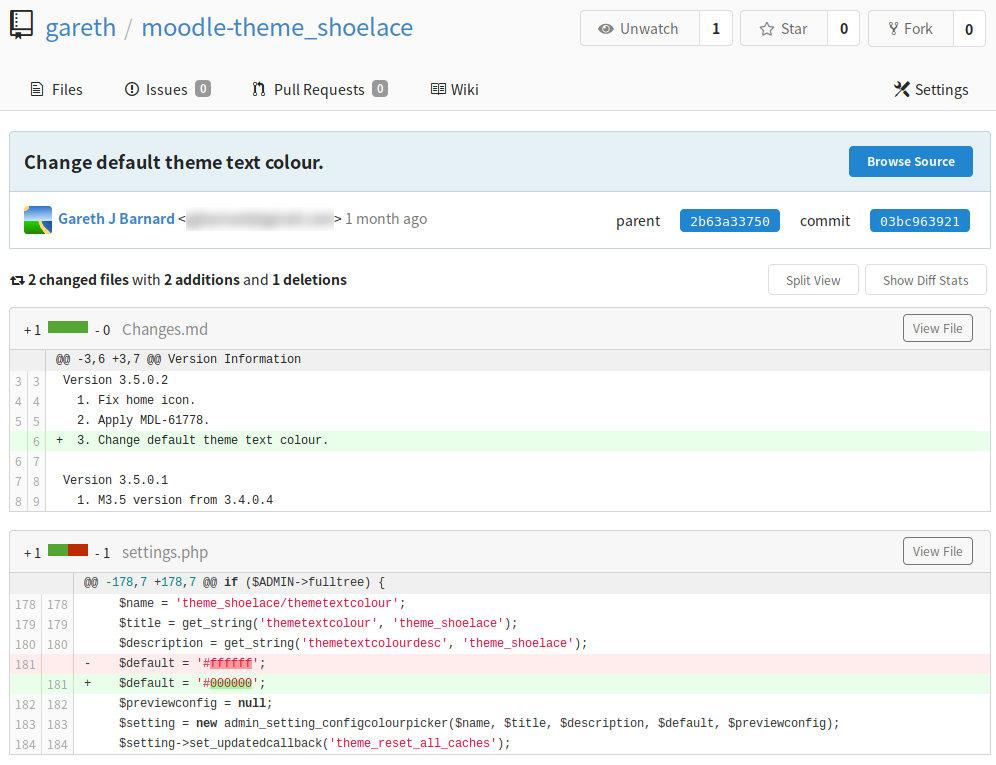Screen dimensions: 996x765
Task: Open the Wiki tab
Action: (x=454, y=89)
